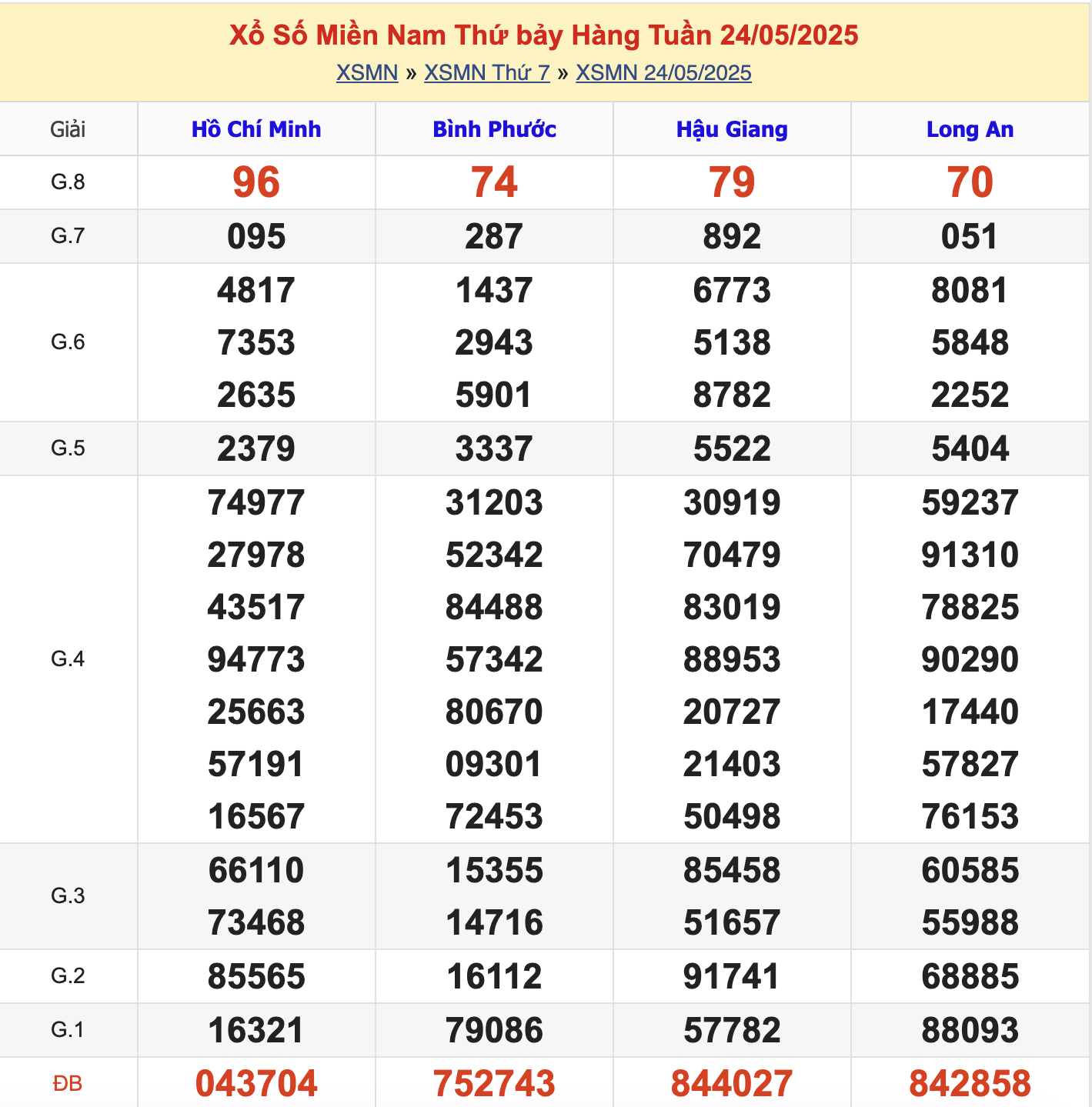The image size is (1092, 1107).
Task: Click the G.6 number 4817
Action: (x=256, y=290)
